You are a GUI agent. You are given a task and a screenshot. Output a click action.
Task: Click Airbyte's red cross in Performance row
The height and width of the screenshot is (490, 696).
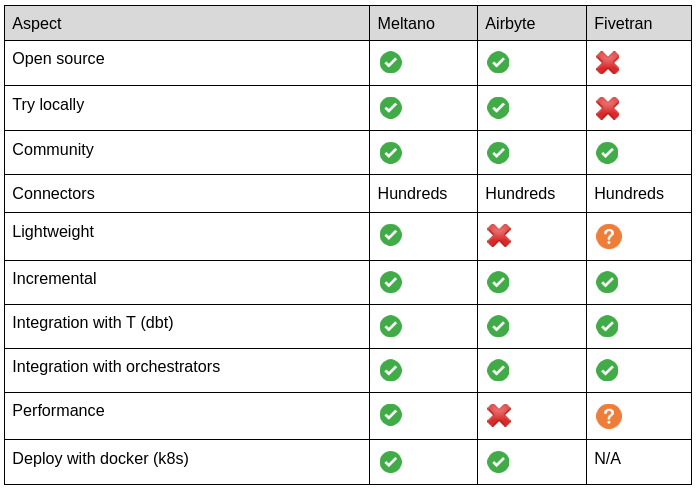pyautogui.click(x=499, y=415)
